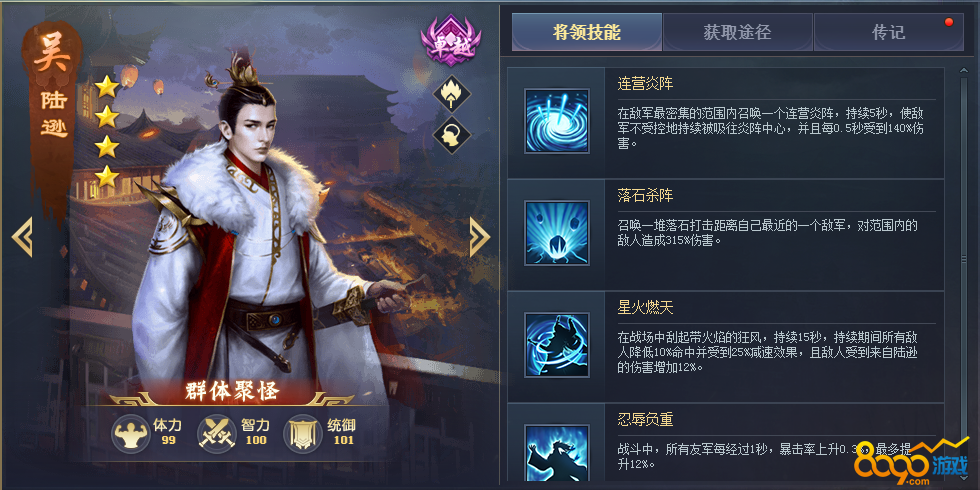Click the 体力 muscle stat icon

[131, 434]
